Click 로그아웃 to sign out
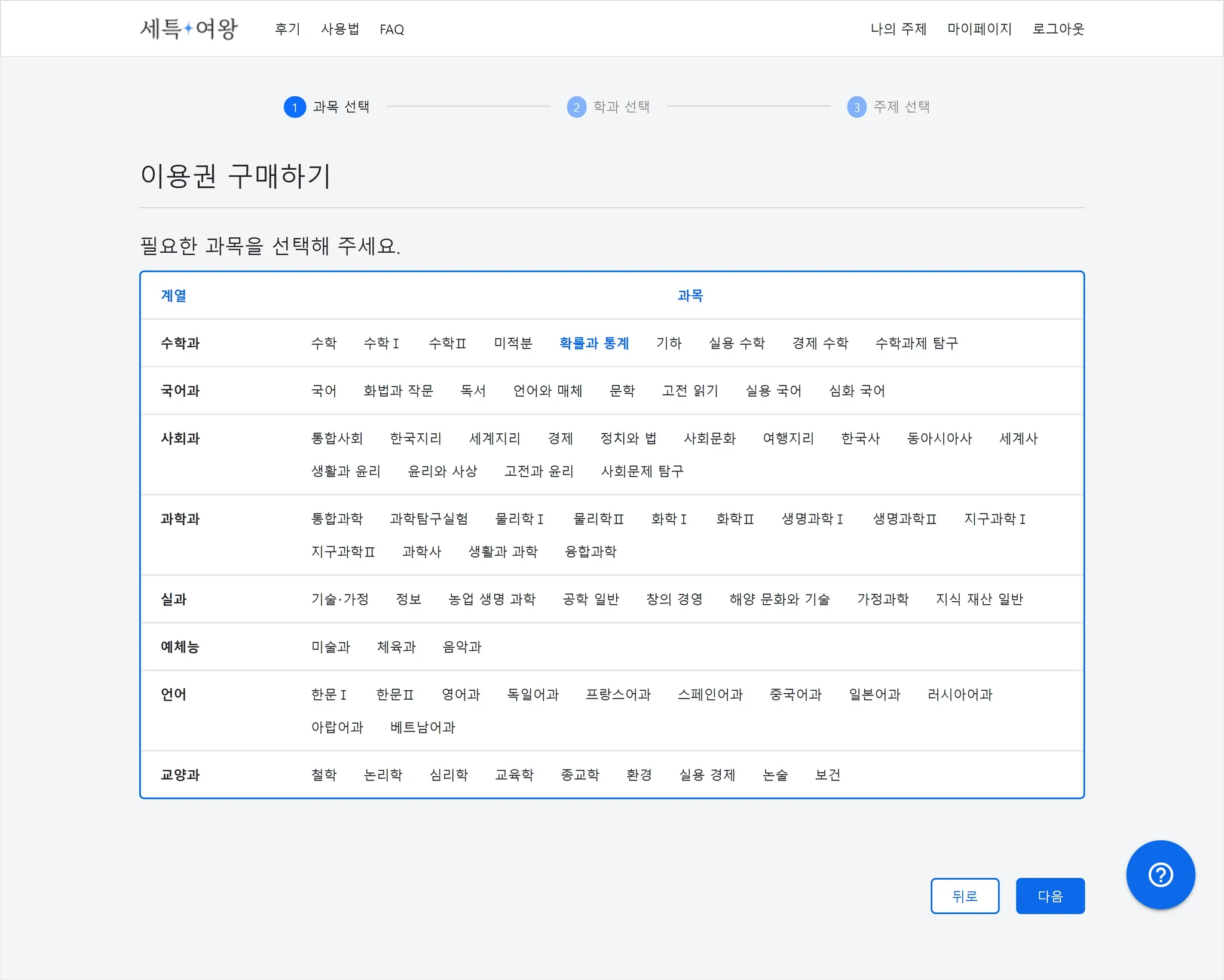The image size is (1224, 980). pos(1058,29)
